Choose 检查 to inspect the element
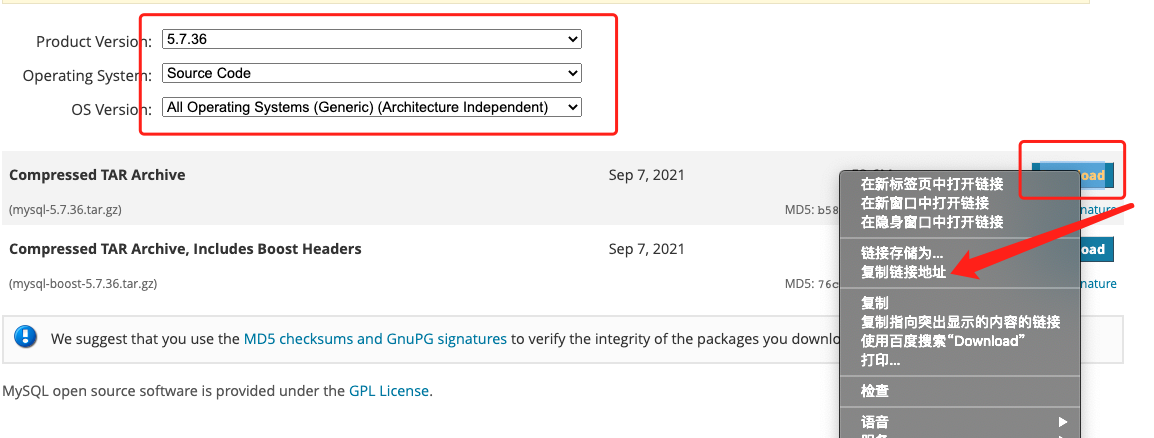This screenshot has width=1154, height=438. [x=875, y=391]
